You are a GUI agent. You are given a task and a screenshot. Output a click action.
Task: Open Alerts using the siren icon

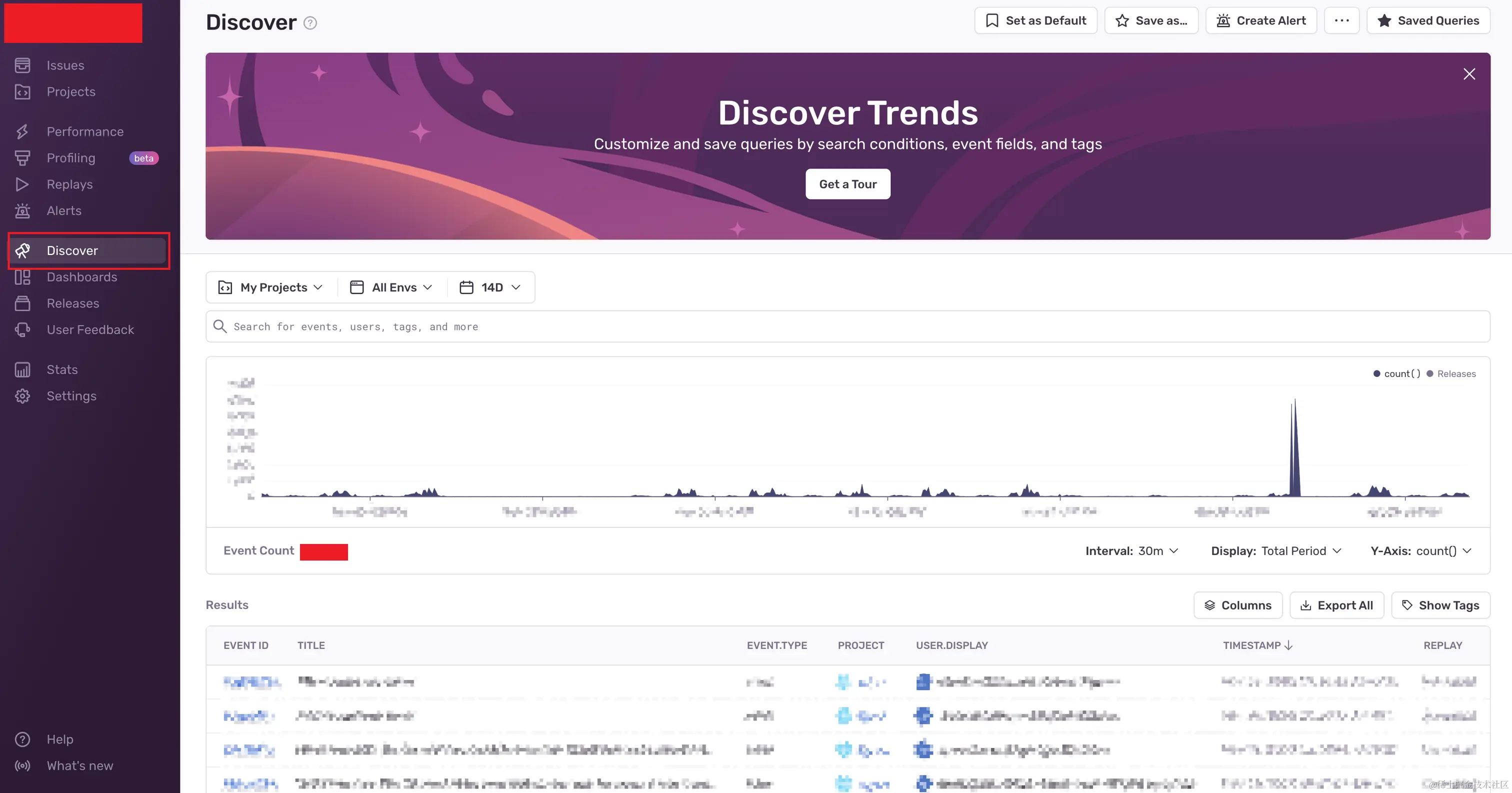(x=22, y=210)
